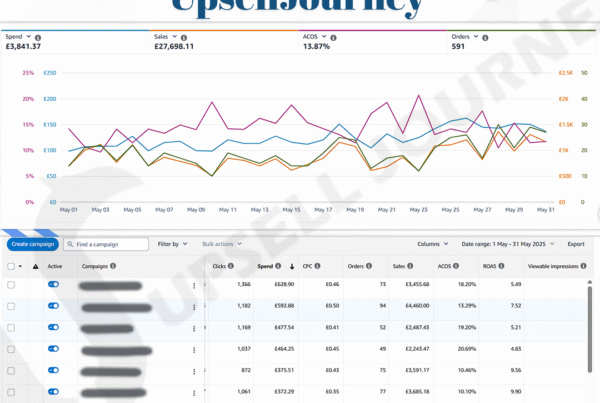The width and height of the screenshot is (600, 403).
Task: Sort by the ROAS column header
Action: click(x=489, y=266)
